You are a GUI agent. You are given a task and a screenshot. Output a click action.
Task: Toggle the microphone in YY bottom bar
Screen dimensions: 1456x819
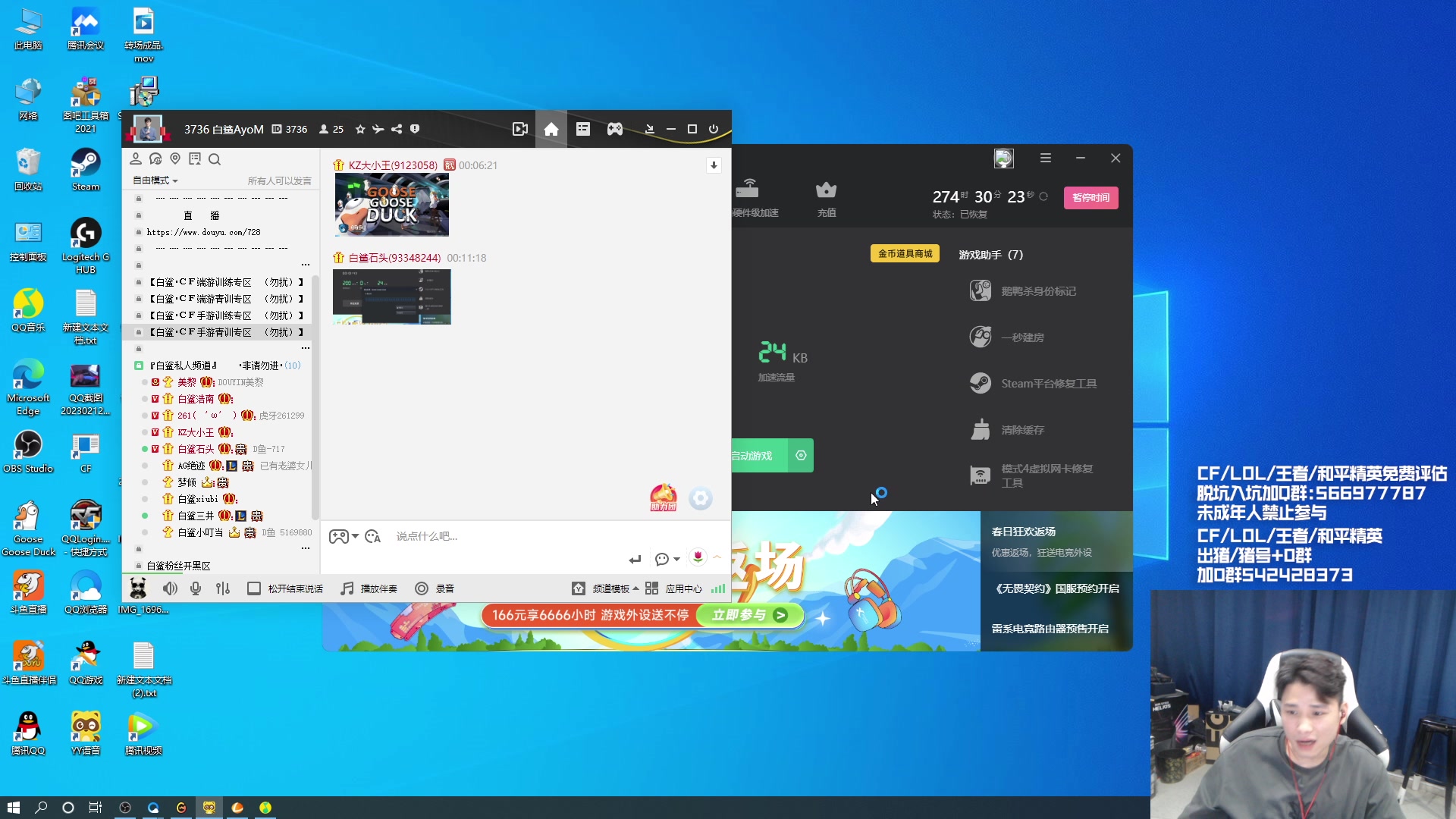[x=196, y=589]
